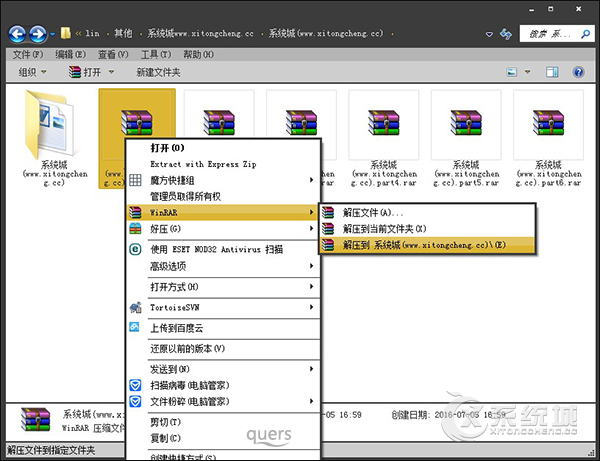The image size is (600, 461).
Task: Click the highlighted selected rar archive icon
Action: 137,122
